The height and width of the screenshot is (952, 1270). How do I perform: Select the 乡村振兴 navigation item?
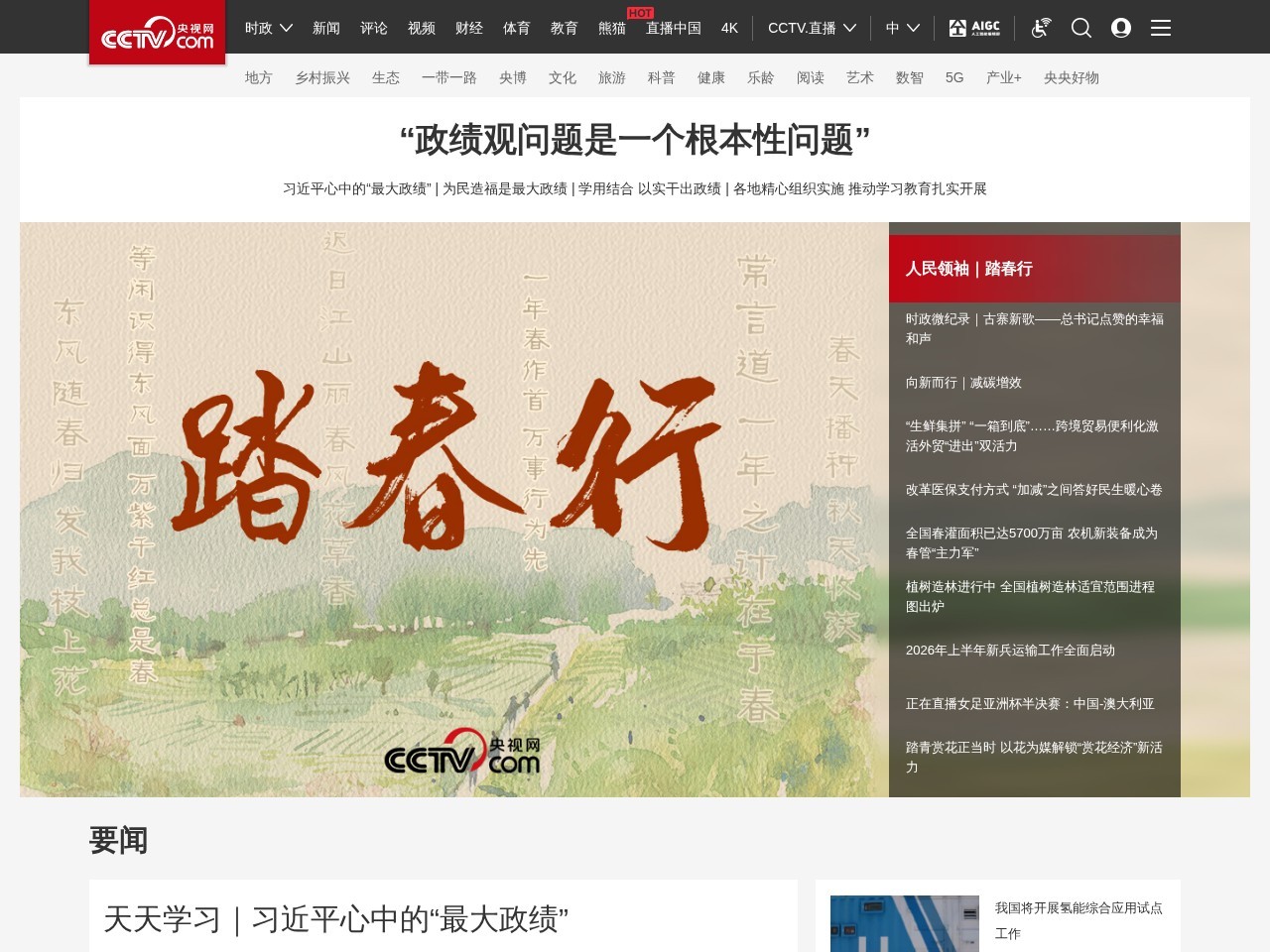tap(322, 77)
